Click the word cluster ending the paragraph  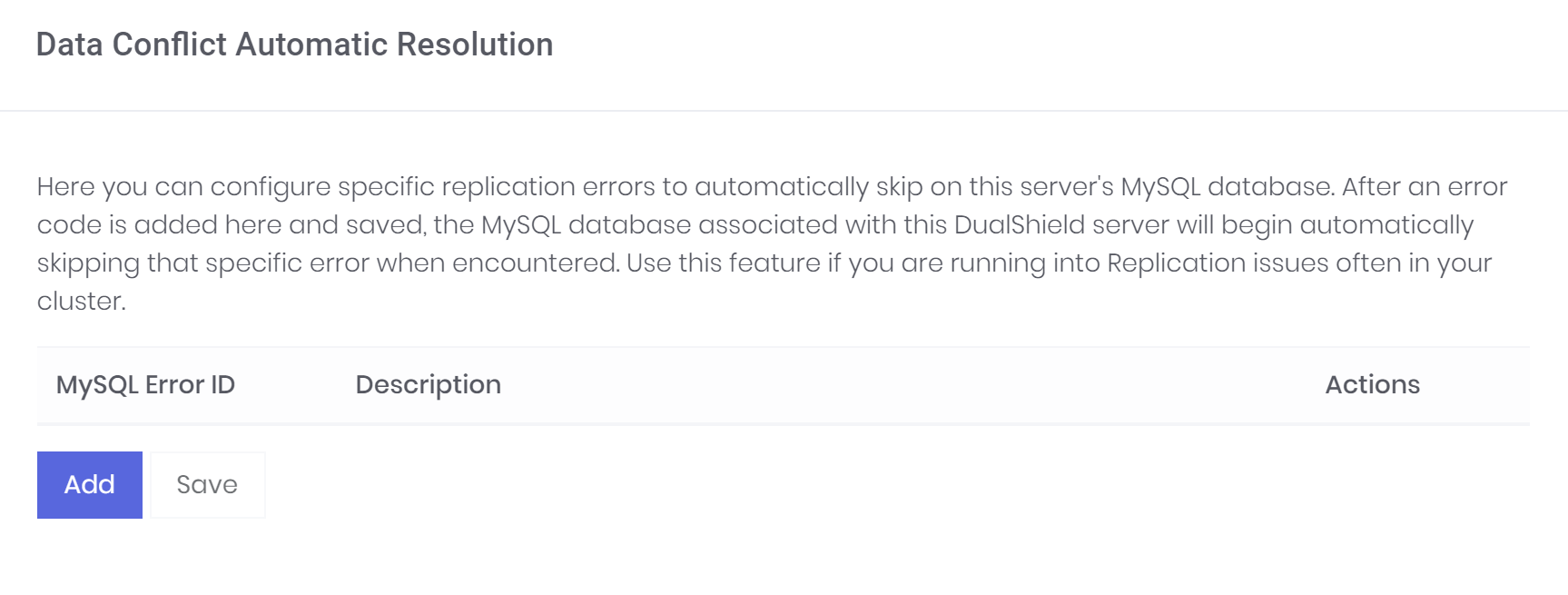click(x=78, y=302)
